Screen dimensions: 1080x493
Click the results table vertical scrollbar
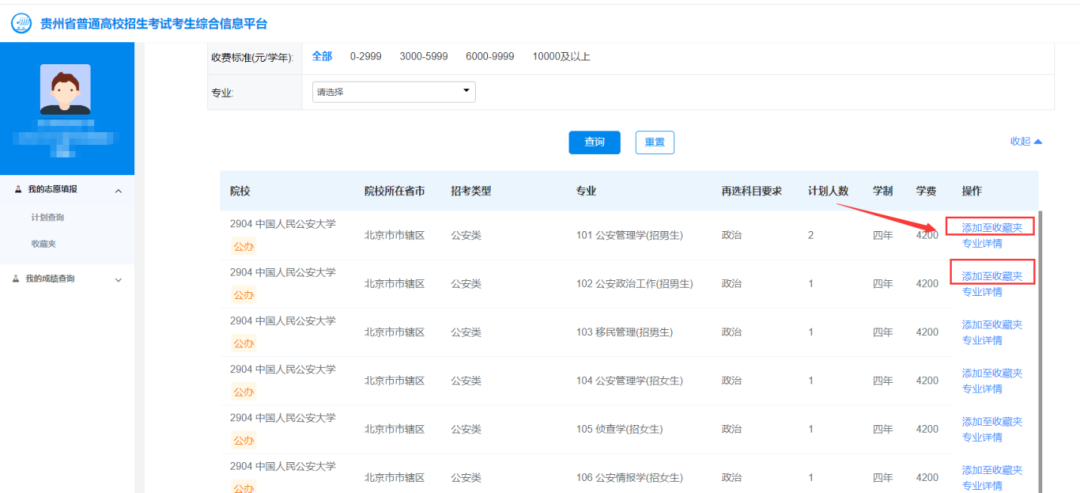pyautogui.click(x=1039, y=351)
